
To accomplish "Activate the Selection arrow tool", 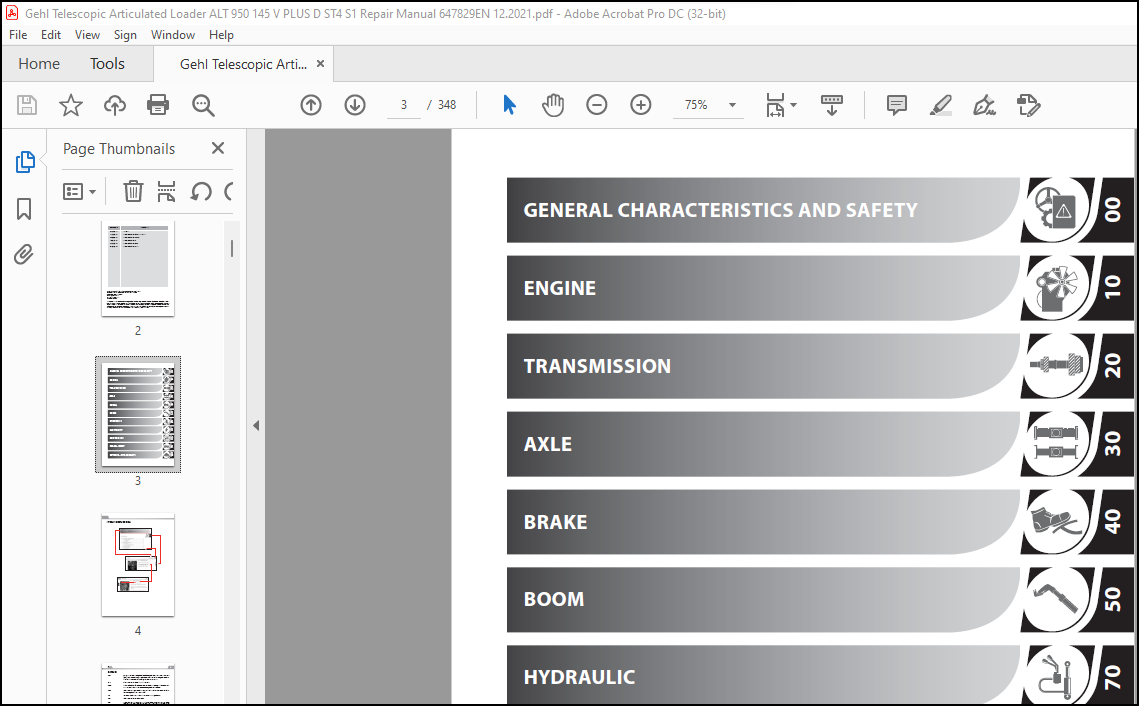I will 509,105.
